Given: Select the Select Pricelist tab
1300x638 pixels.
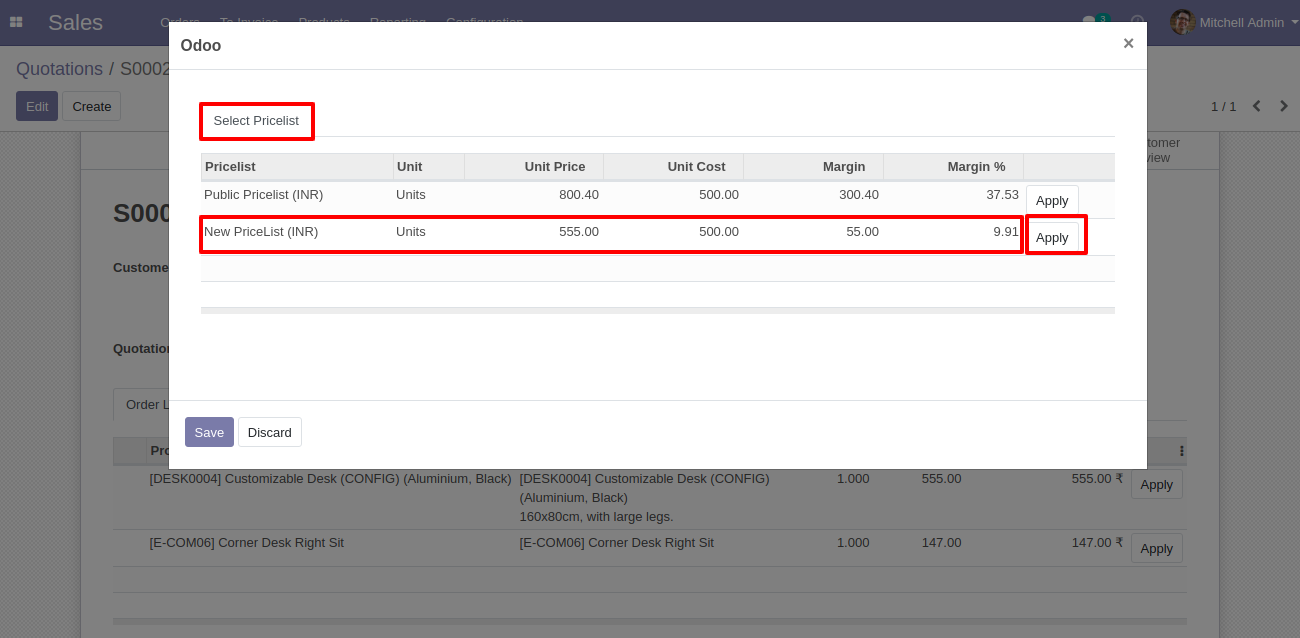Looking at the screenshot, I should 256,121.
